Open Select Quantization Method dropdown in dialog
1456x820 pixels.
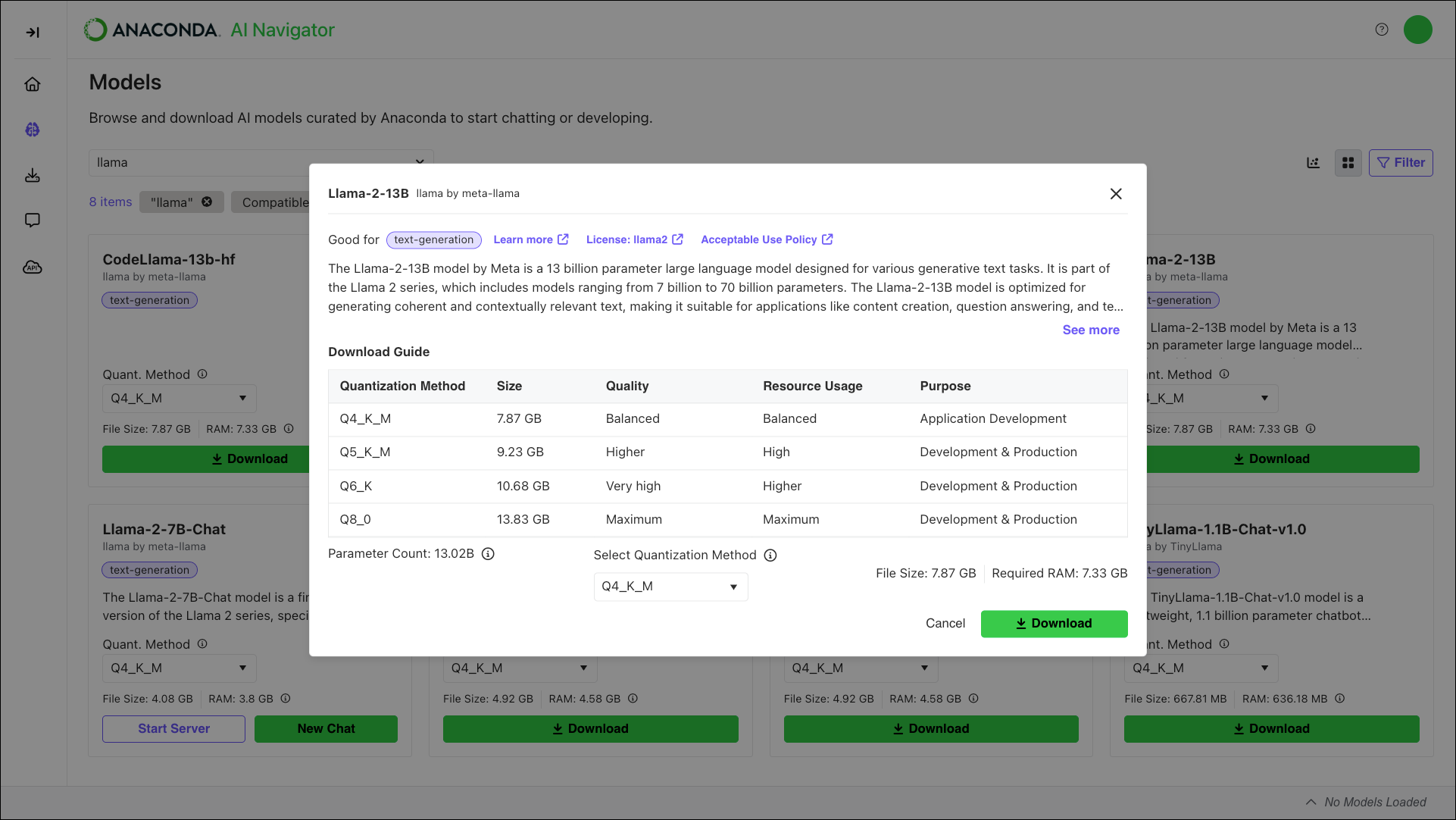670,587
